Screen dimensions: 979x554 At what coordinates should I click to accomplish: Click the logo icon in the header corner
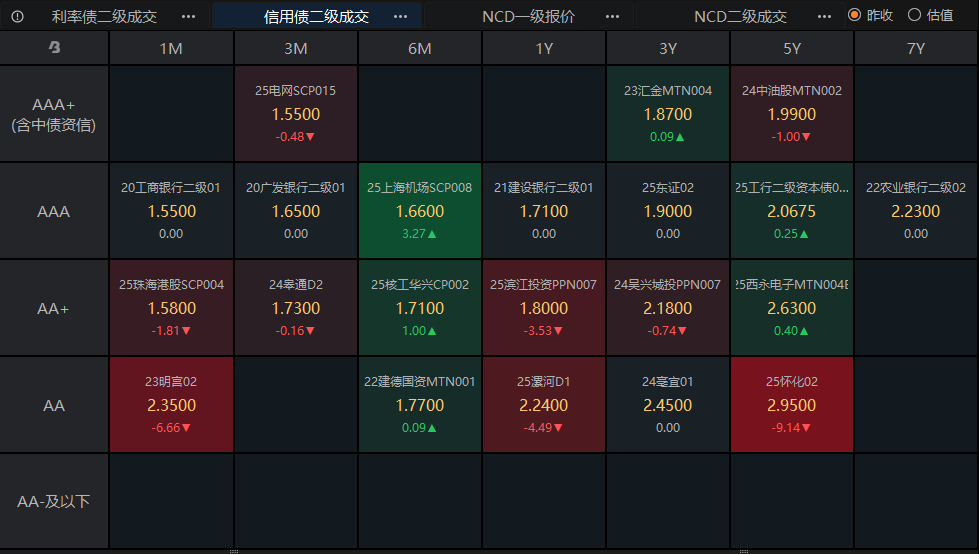(x=54, y=47)
